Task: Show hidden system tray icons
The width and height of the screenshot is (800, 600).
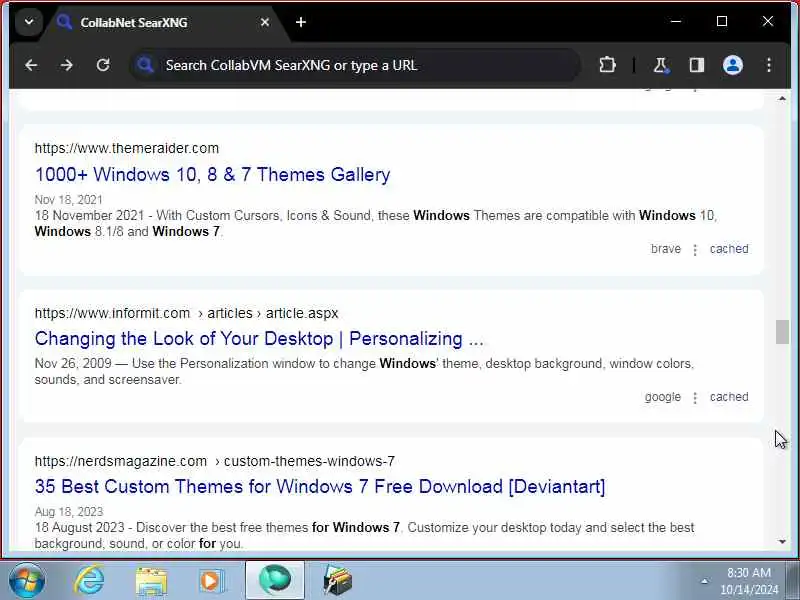Action: click(x=705, y=581)
